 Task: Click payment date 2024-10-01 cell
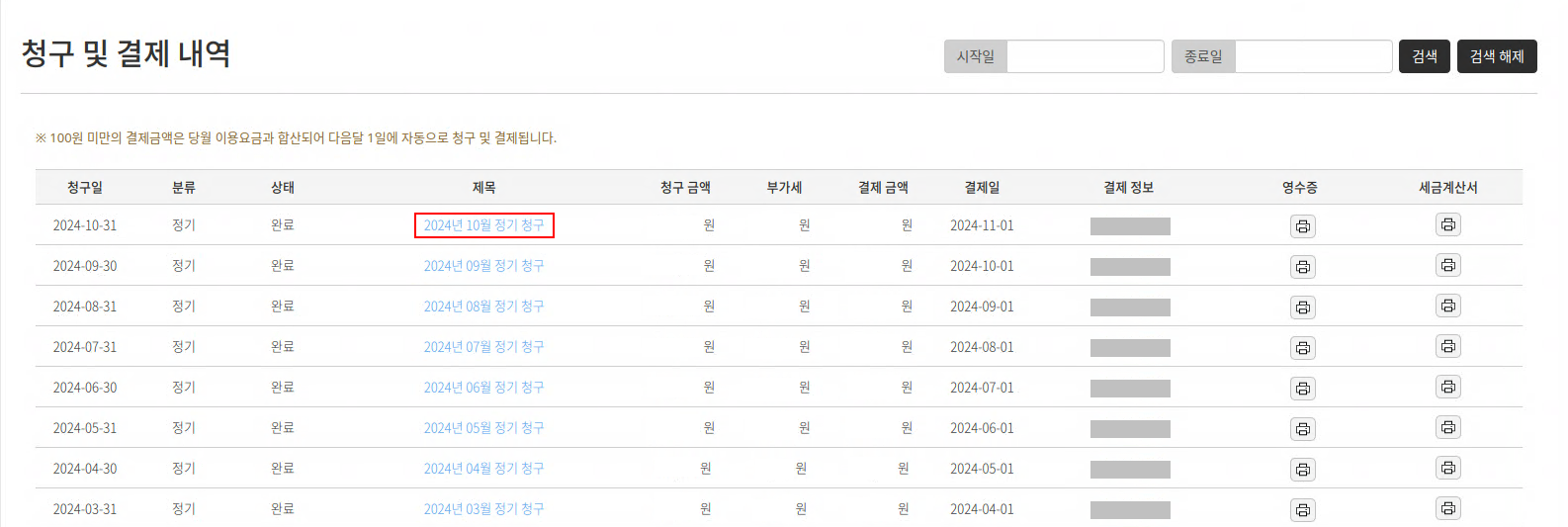pyautogui.click(x=982, y=266)
